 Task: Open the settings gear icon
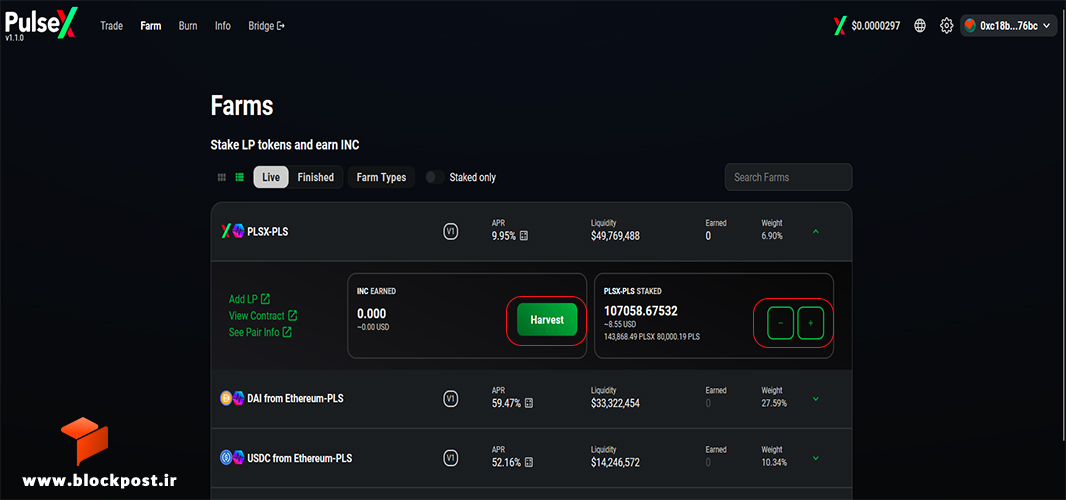tap(946, 26)
